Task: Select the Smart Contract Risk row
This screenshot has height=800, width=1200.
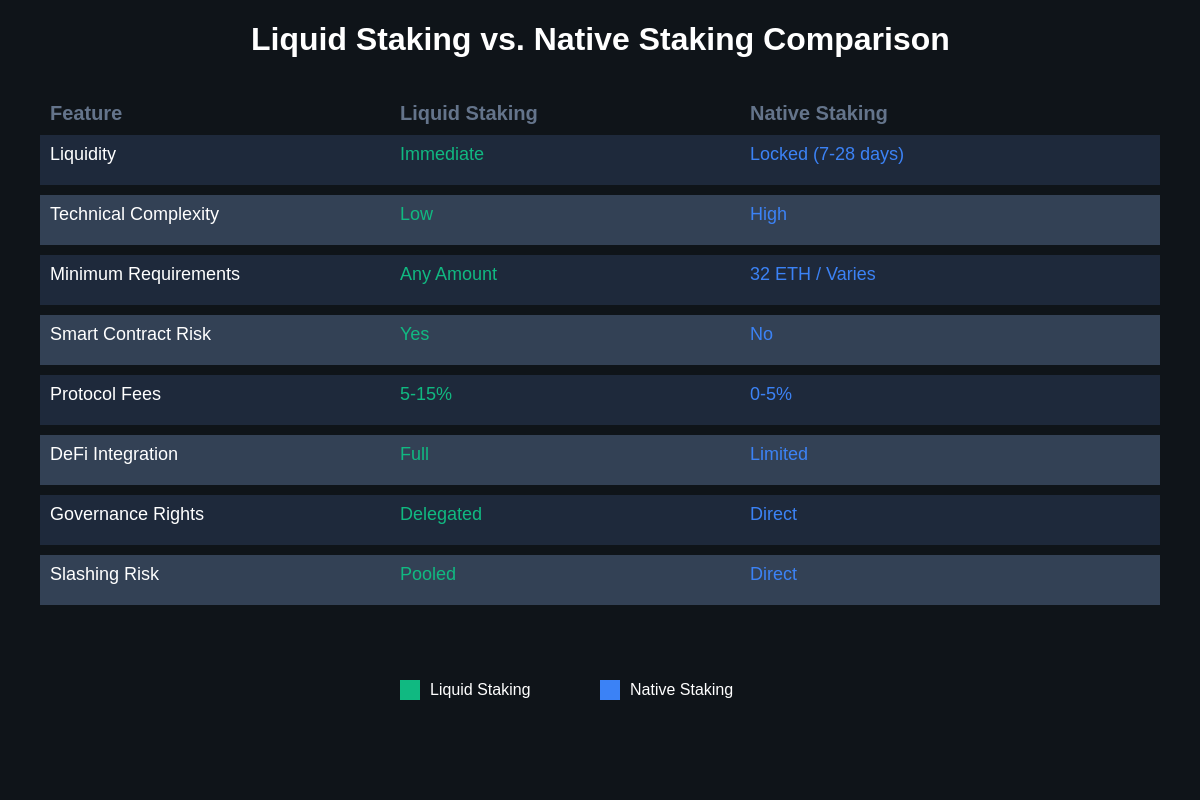Action: click(600, 340)
